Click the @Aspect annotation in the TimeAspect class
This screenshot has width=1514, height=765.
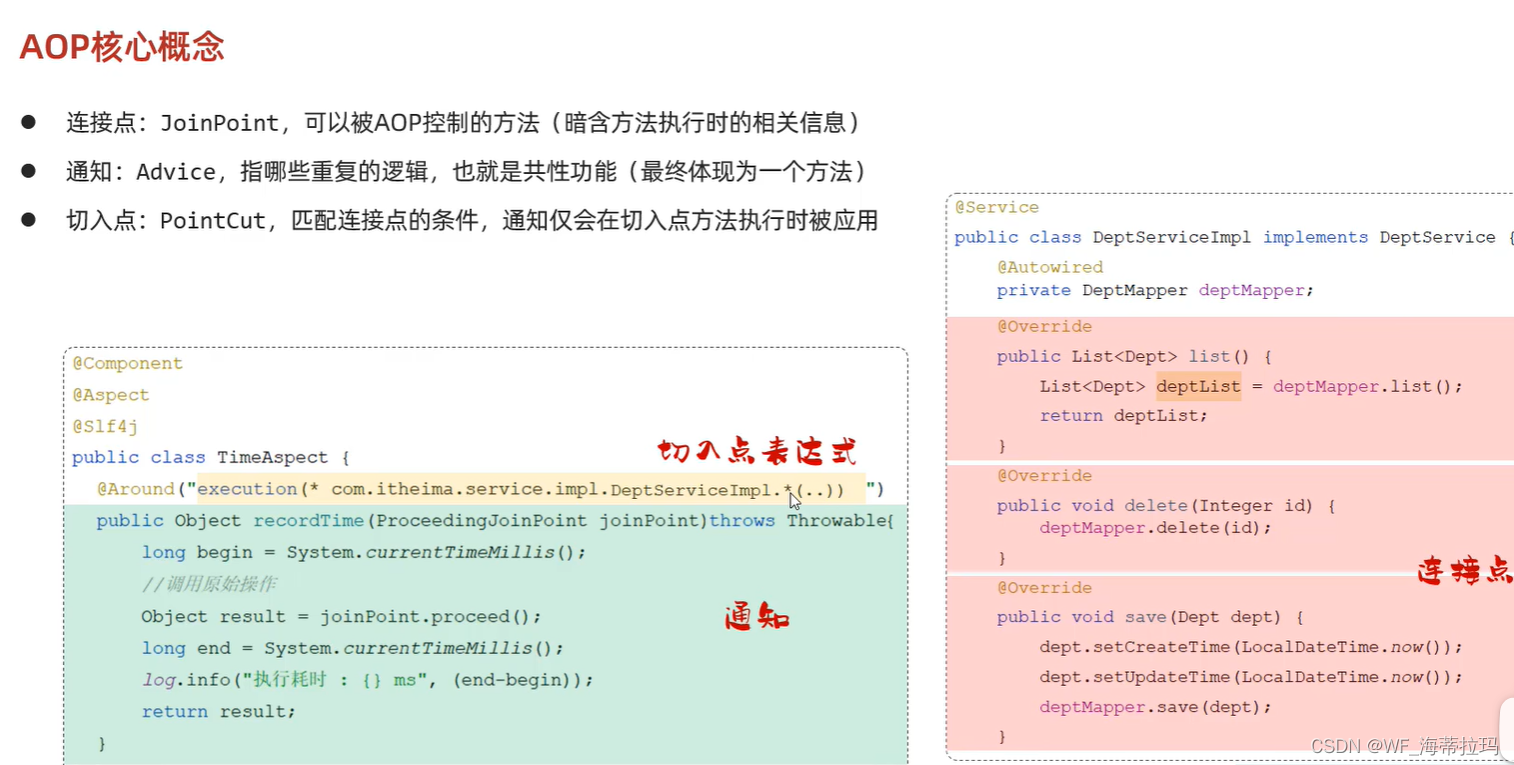point(110,394)
